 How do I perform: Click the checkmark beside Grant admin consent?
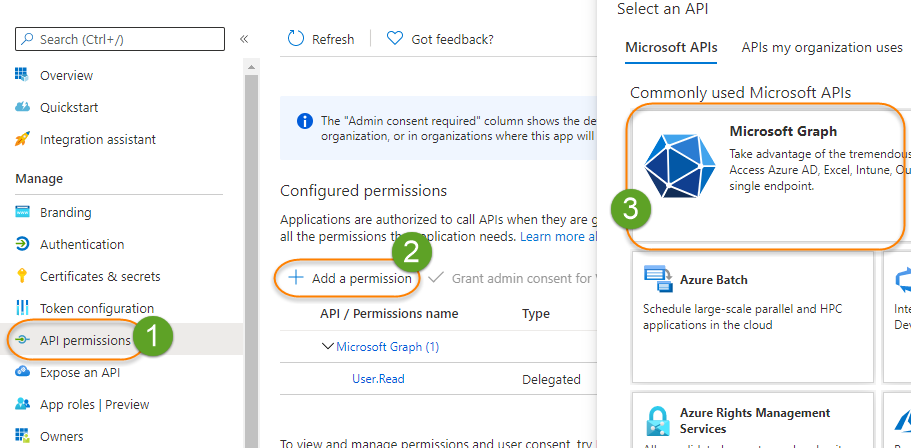[x=437, y=278]
